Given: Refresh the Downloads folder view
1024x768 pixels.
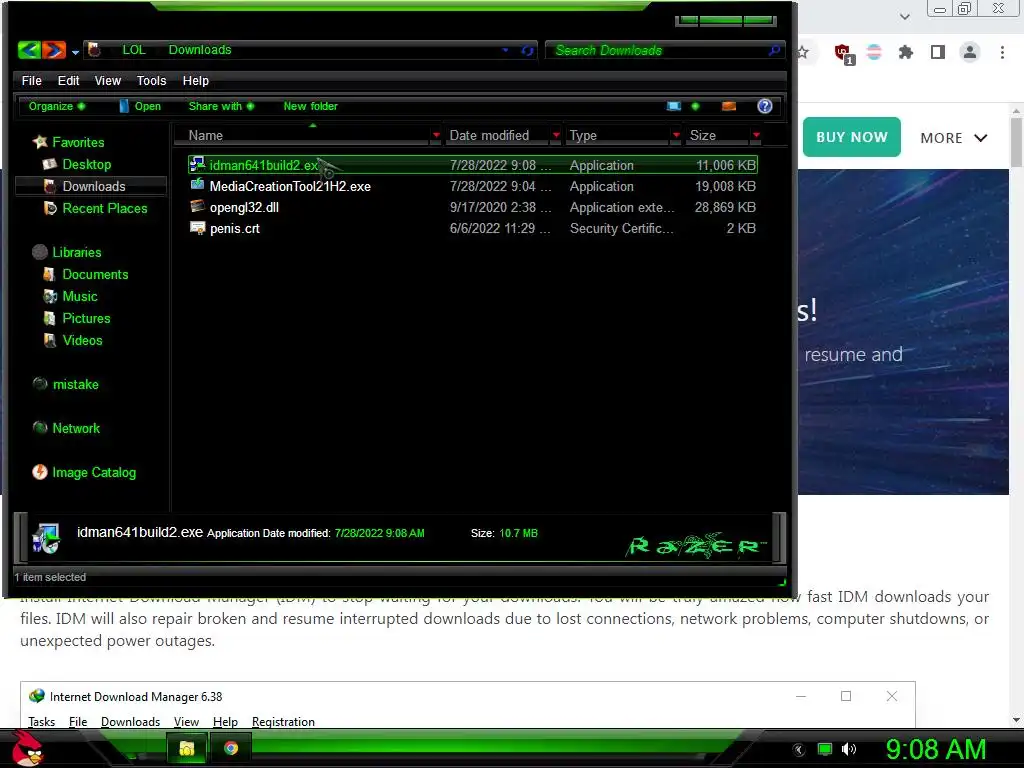Looking at the screenshot, I should (x=527, y=50).
